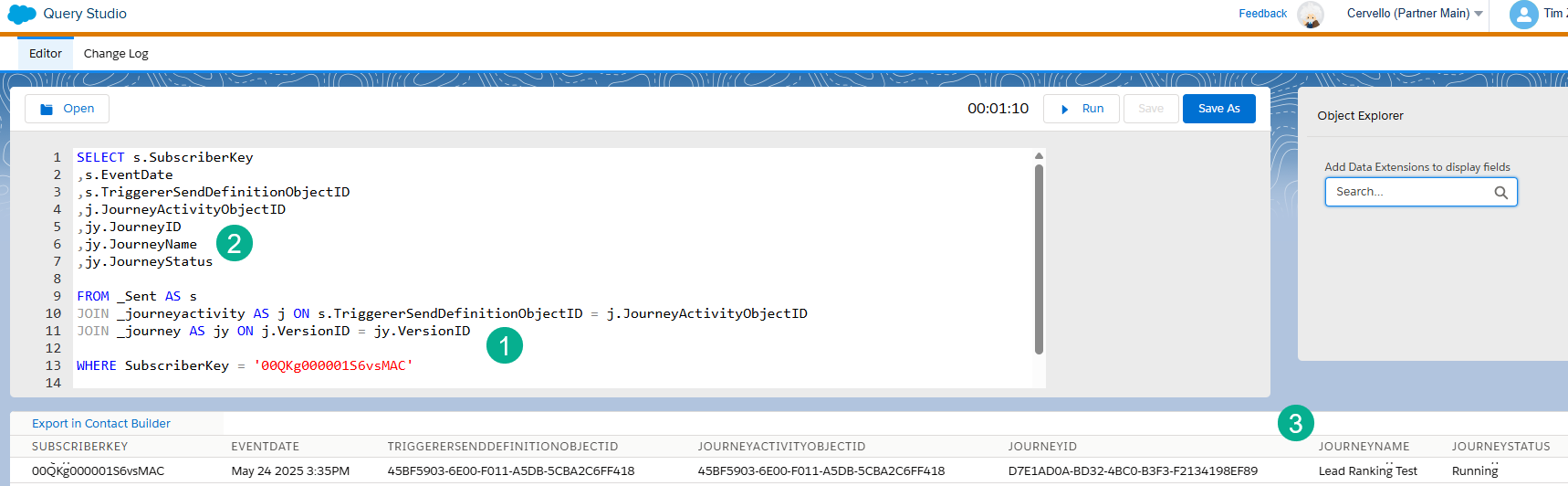Click the WHERE clause line in editor

point(245,366)
